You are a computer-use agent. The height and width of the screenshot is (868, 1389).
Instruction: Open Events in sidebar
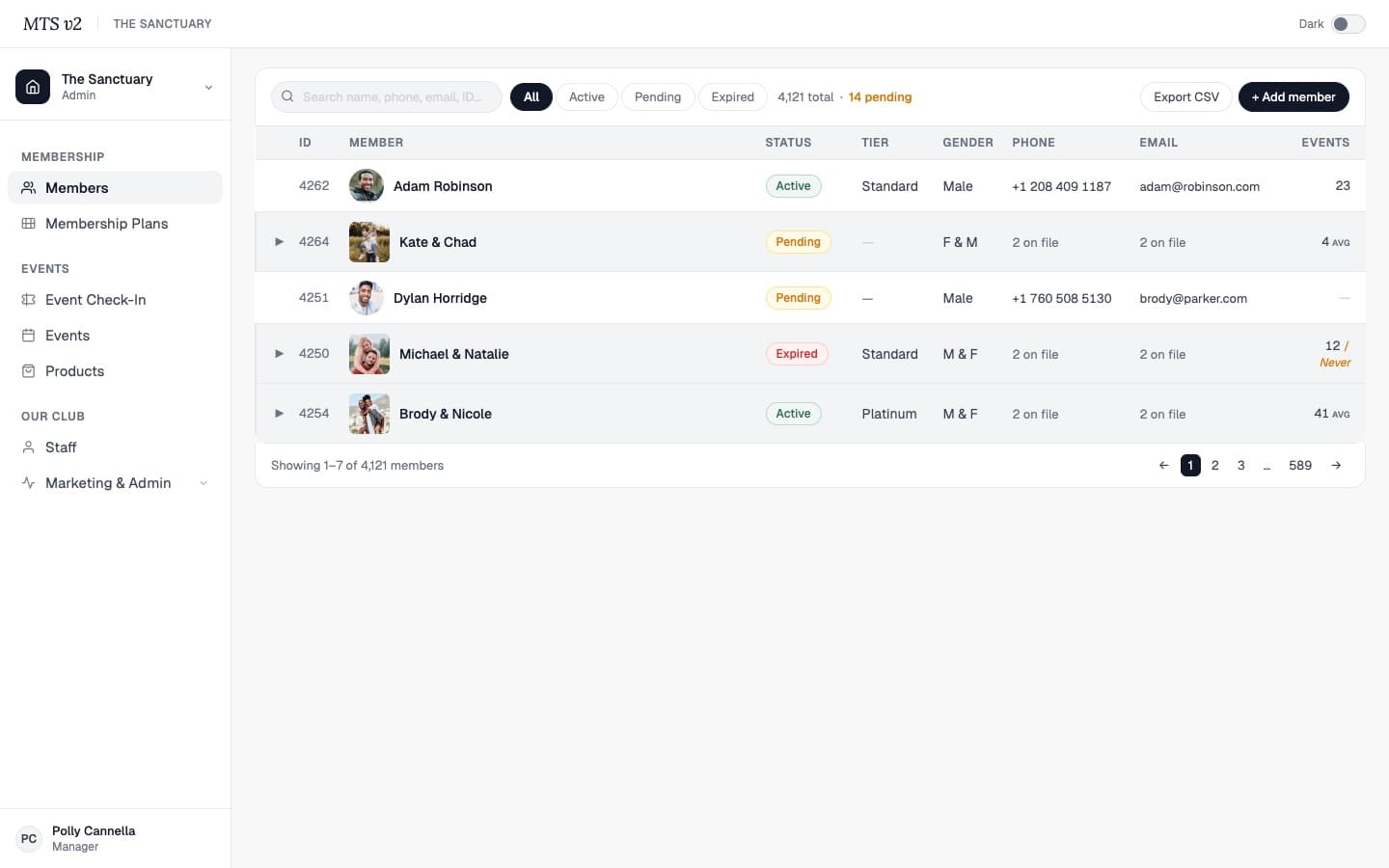[x=115, y=336]
